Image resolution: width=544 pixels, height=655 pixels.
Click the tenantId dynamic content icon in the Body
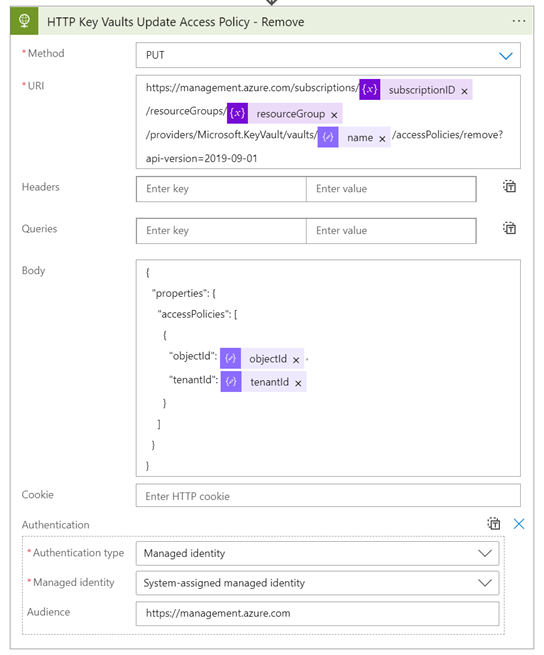click(231, 381)
